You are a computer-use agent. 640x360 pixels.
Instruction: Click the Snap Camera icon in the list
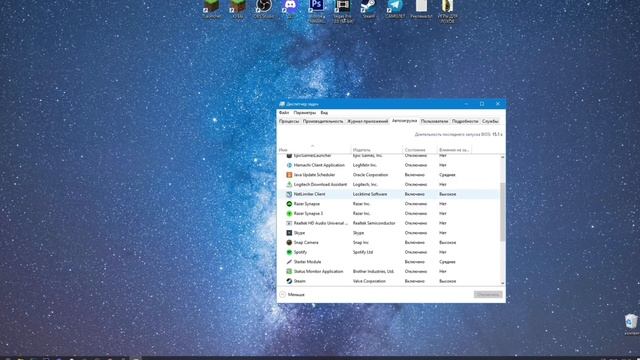[x=289, y=242]
